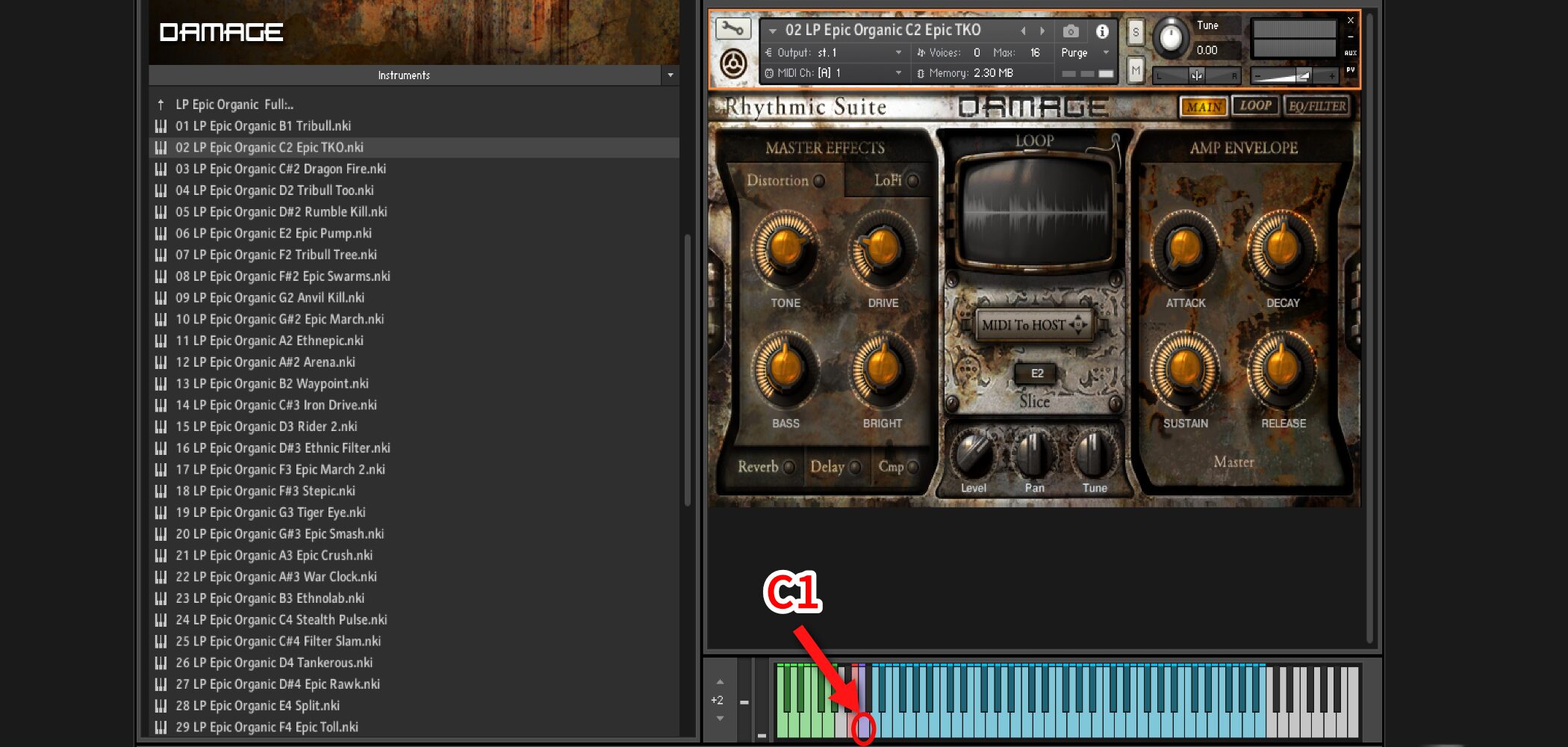The height and width of the screenshot is (747, 1568).
Task: Click piano icon beside 17 Epic March 2.nki
Action: click(x=161, y=470)
